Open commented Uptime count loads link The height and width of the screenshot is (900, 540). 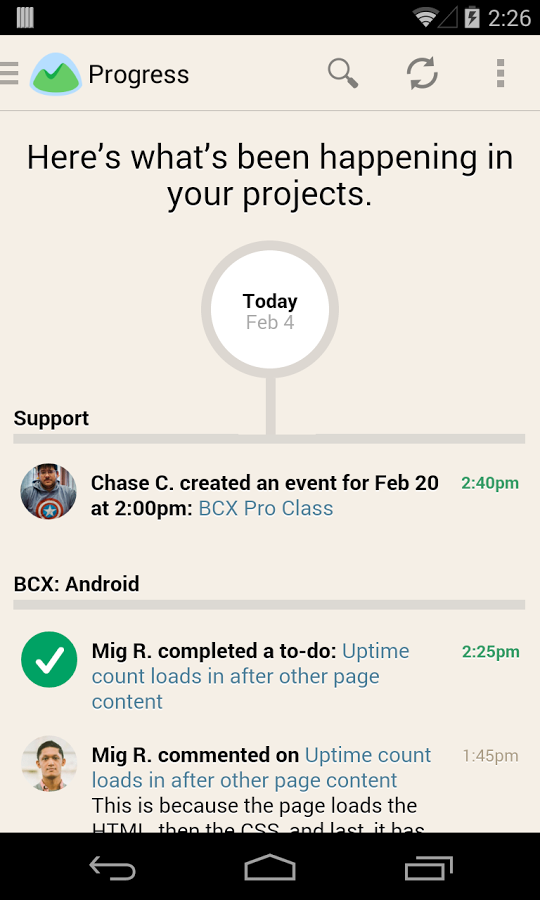(262, 767)
